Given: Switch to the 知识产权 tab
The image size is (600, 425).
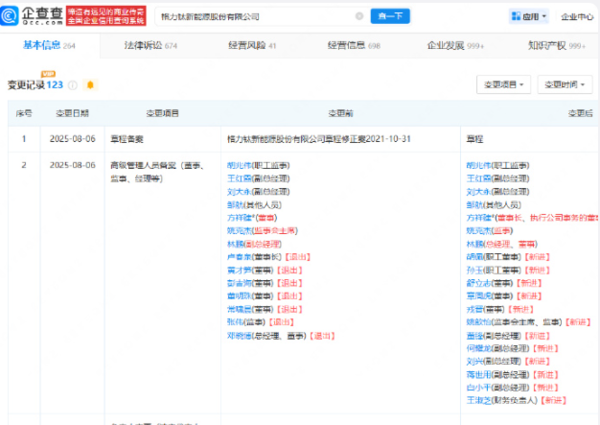Looking at the screenshot, I should pyautogui.click(x=557, y=46).
